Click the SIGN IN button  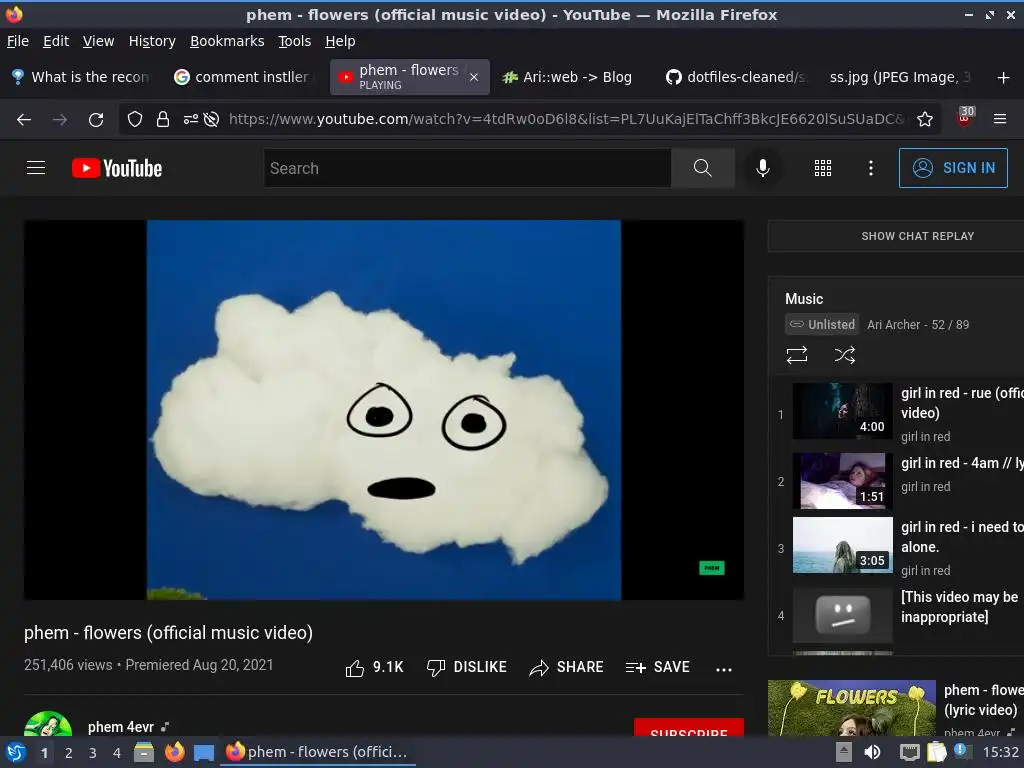coord(953,168)
